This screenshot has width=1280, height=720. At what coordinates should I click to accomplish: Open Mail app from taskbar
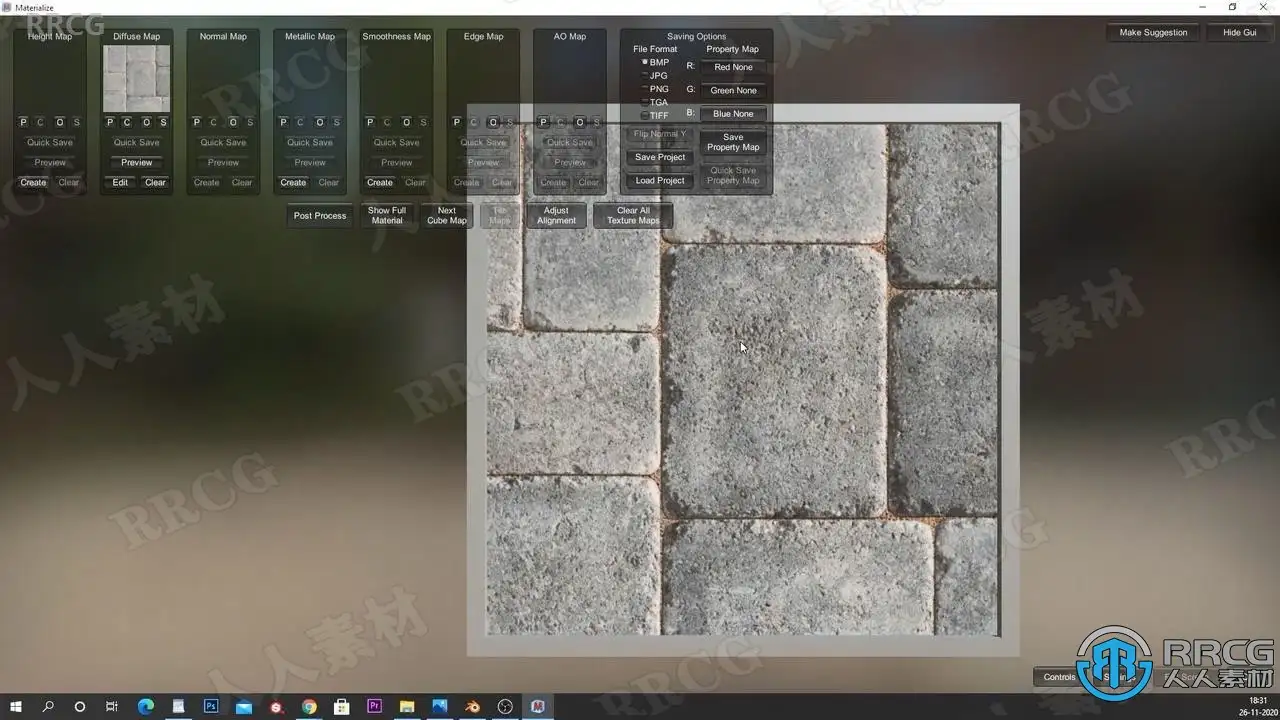pos(244,706)
